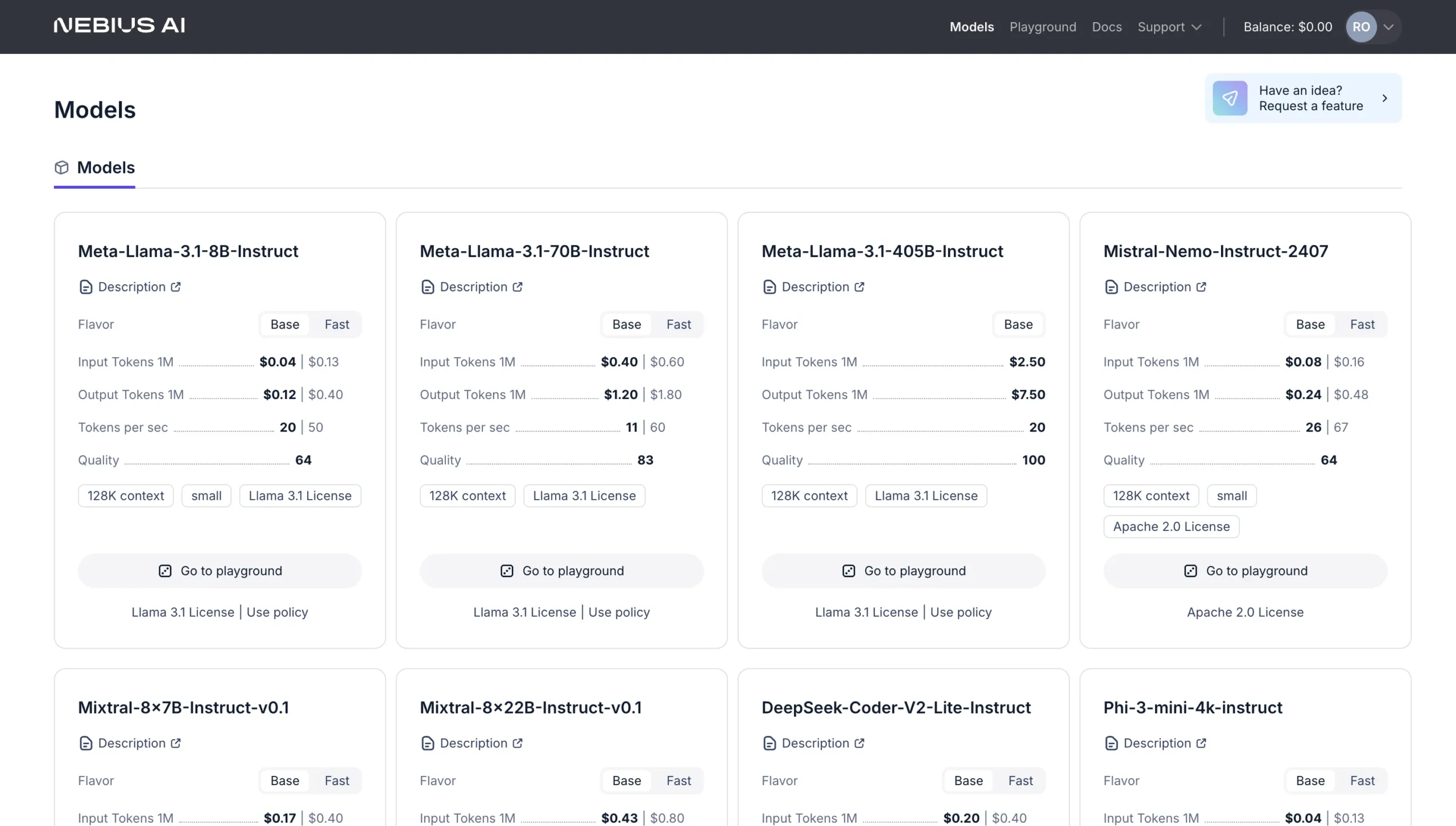
Task: Select Base flavor for Meta-Llama-3.1-405B-Instruct
Action: (x=1018, y=325)
